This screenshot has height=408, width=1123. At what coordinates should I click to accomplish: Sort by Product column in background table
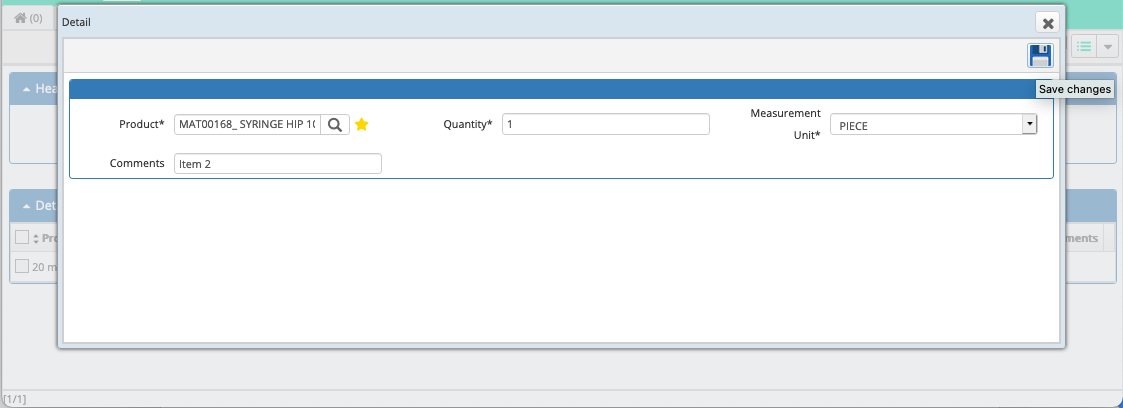[x=37, y=238]
